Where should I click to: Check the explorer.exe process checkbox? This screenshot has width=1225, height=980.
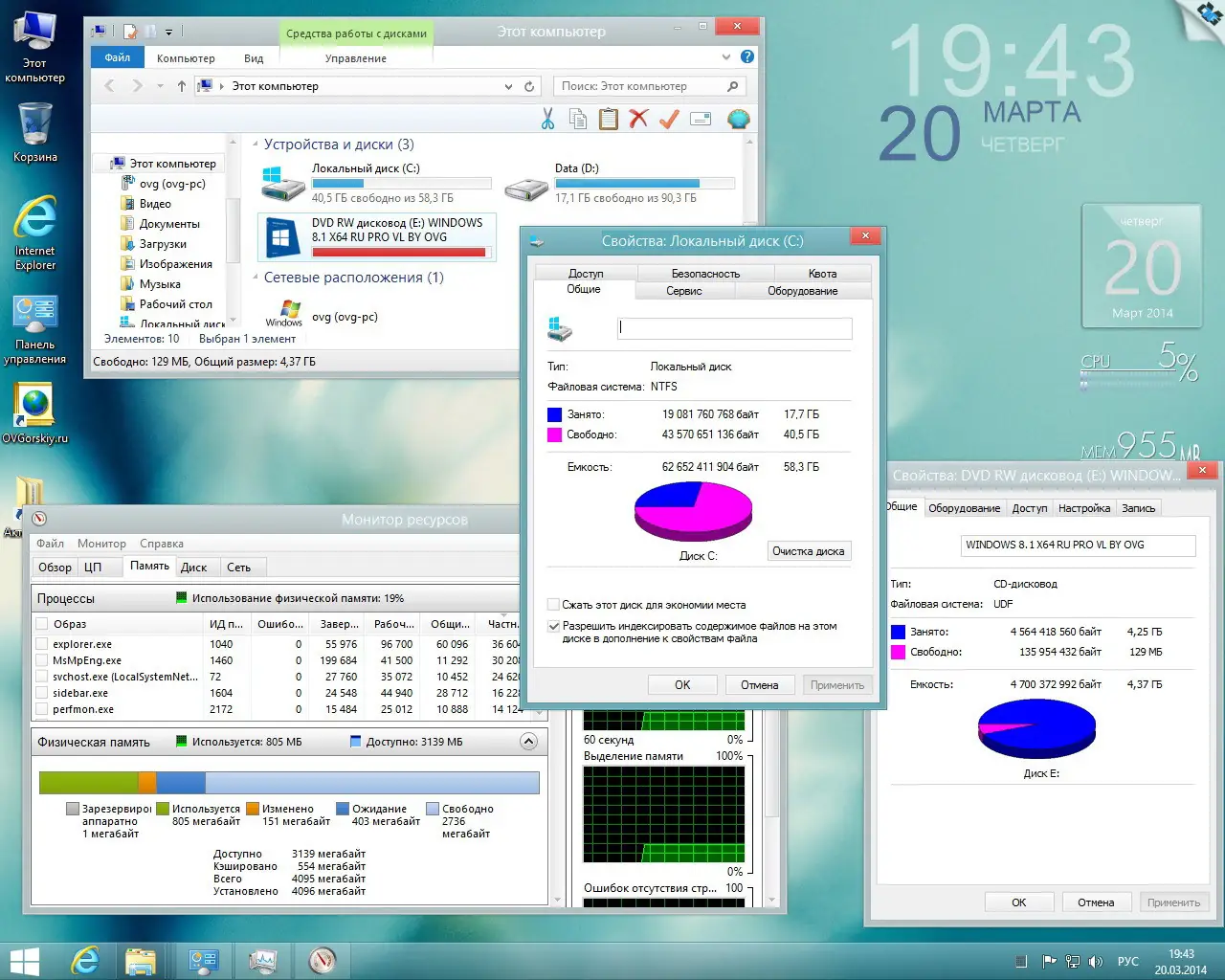[x=42, y=644]
